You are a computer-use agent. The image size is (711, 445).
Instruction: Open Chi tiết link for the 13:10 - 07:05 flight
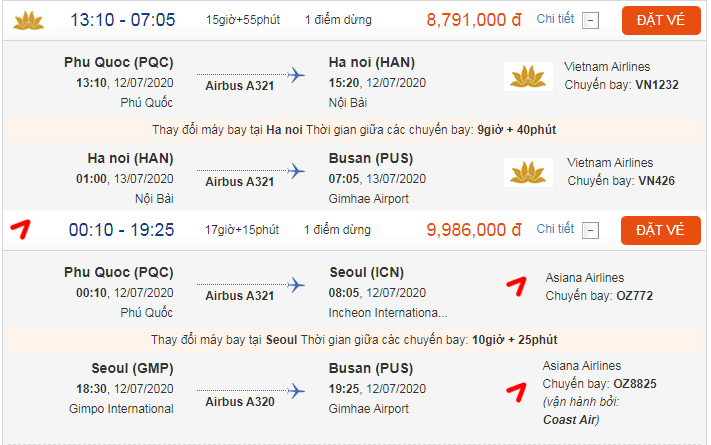[555, 19]
